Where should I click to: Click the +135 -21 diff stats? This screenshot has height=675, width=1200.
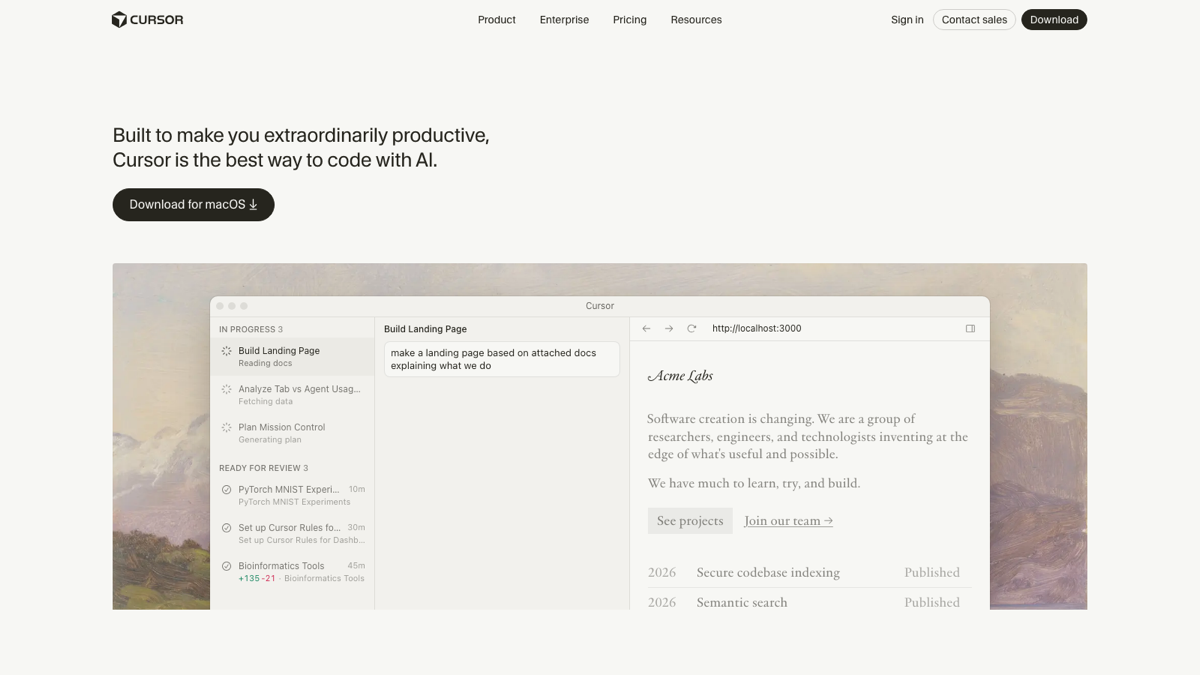pos(257,579)
